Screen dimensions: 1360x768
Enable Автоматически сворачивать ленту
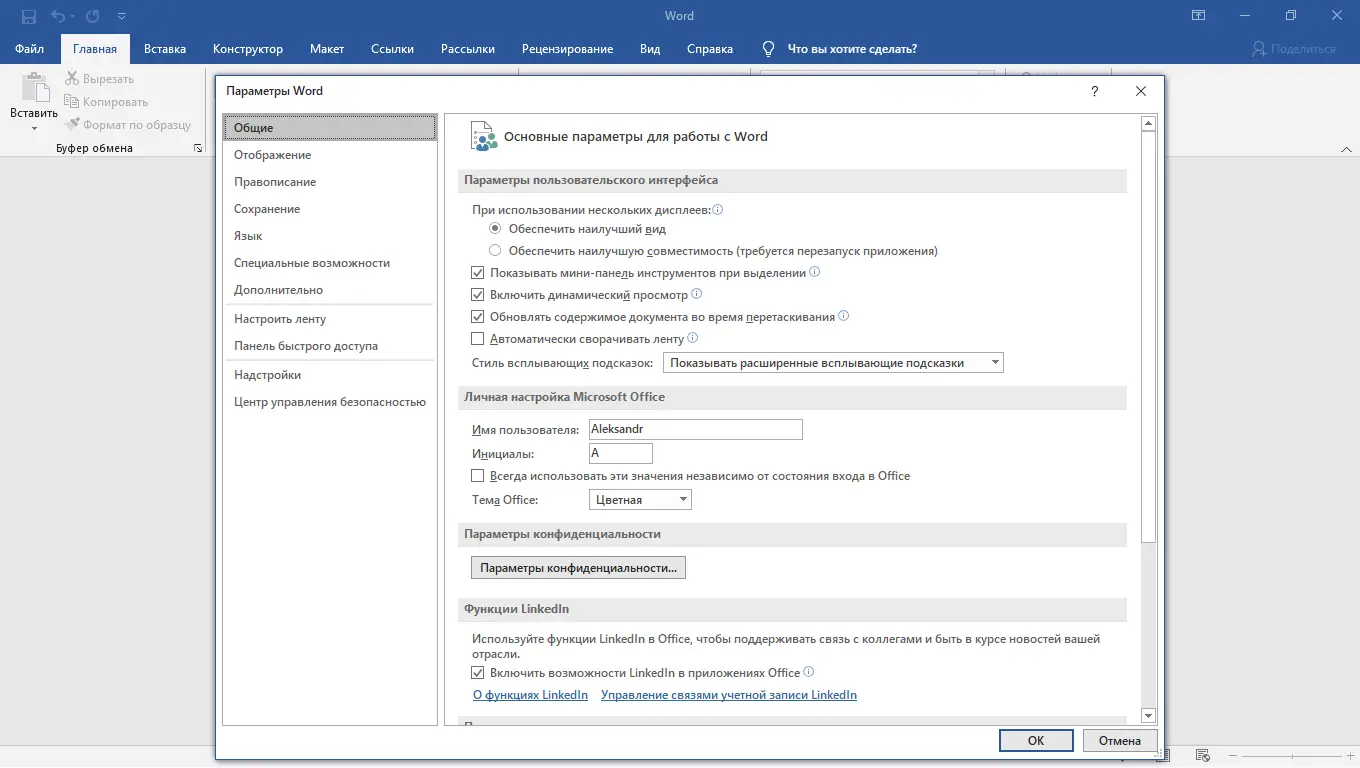click(478, 338)
